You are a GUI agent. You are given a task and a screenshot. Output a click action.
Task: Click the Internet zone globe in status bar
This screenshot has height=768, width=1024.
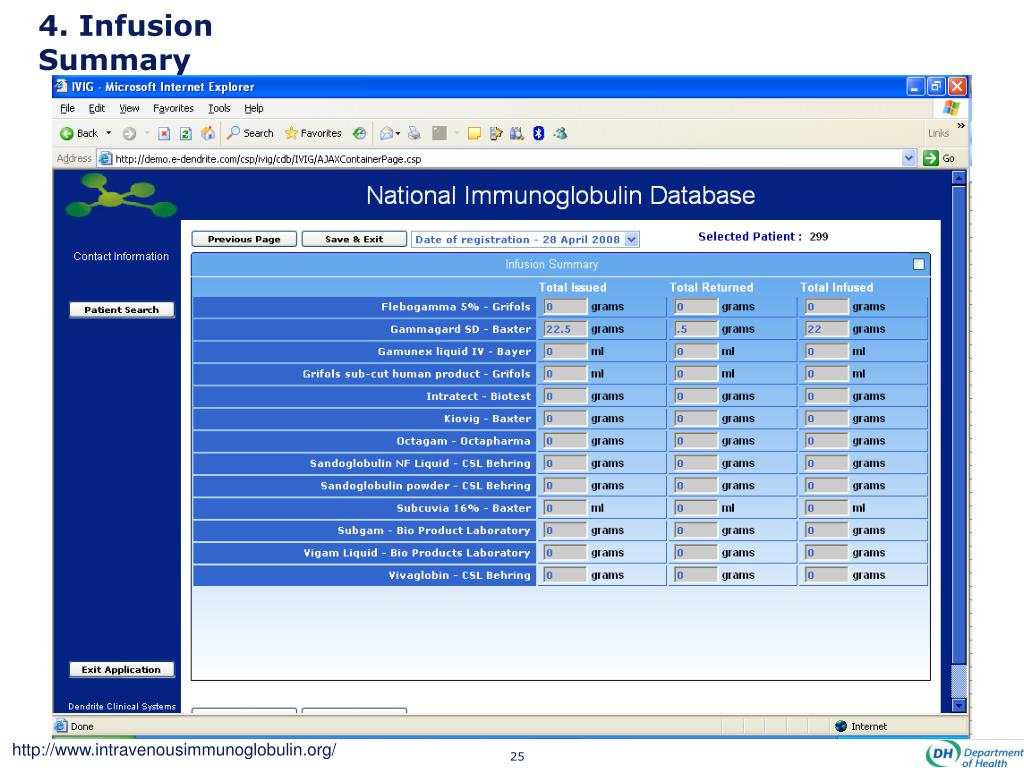pyautogui.click(x=840, y=726)
